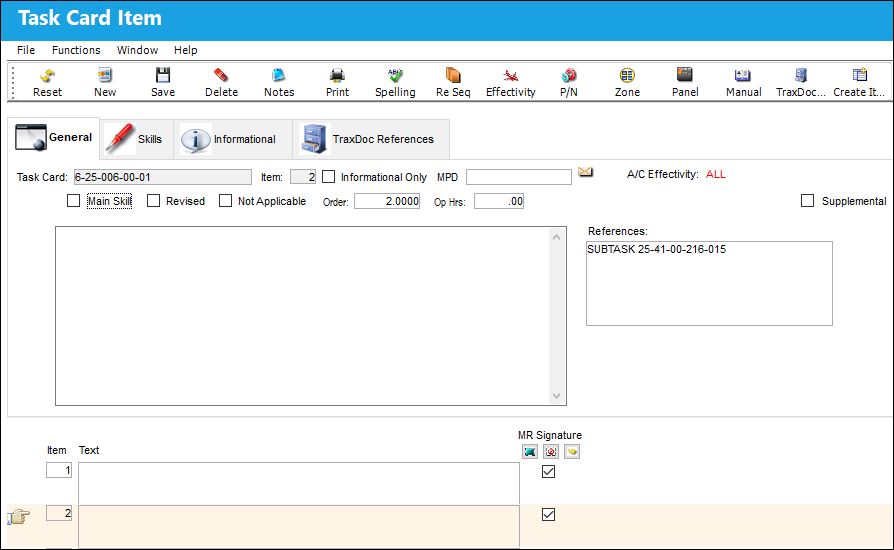Viewport: 894px width, 550px height.
Task: Open the TraxDoc toolbar icon
Action: [801, 75]
